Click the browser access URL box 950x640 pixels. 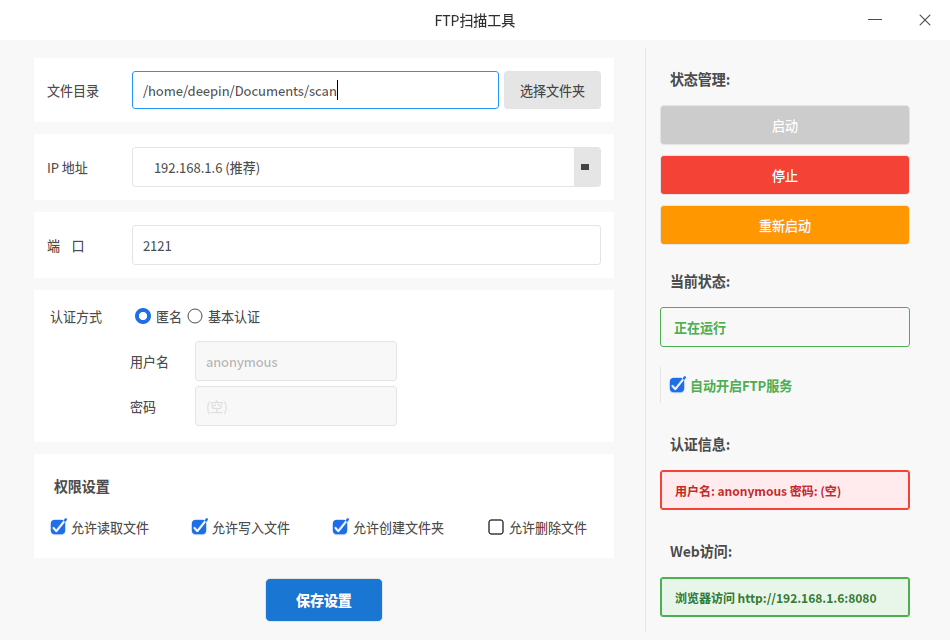[785, 598]
